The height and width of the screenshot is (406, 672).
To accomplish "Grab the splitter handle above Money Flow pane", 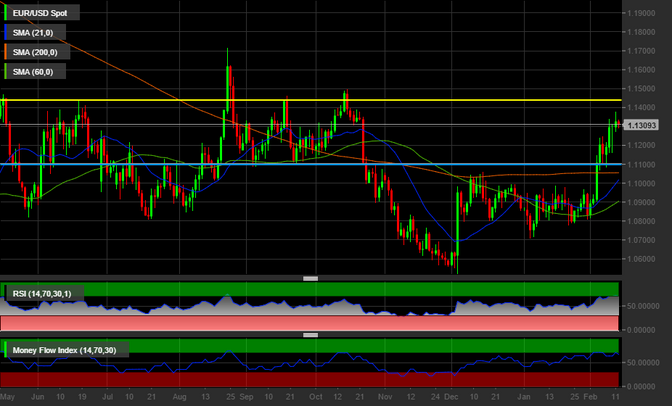I will click(x=310, y=335).
